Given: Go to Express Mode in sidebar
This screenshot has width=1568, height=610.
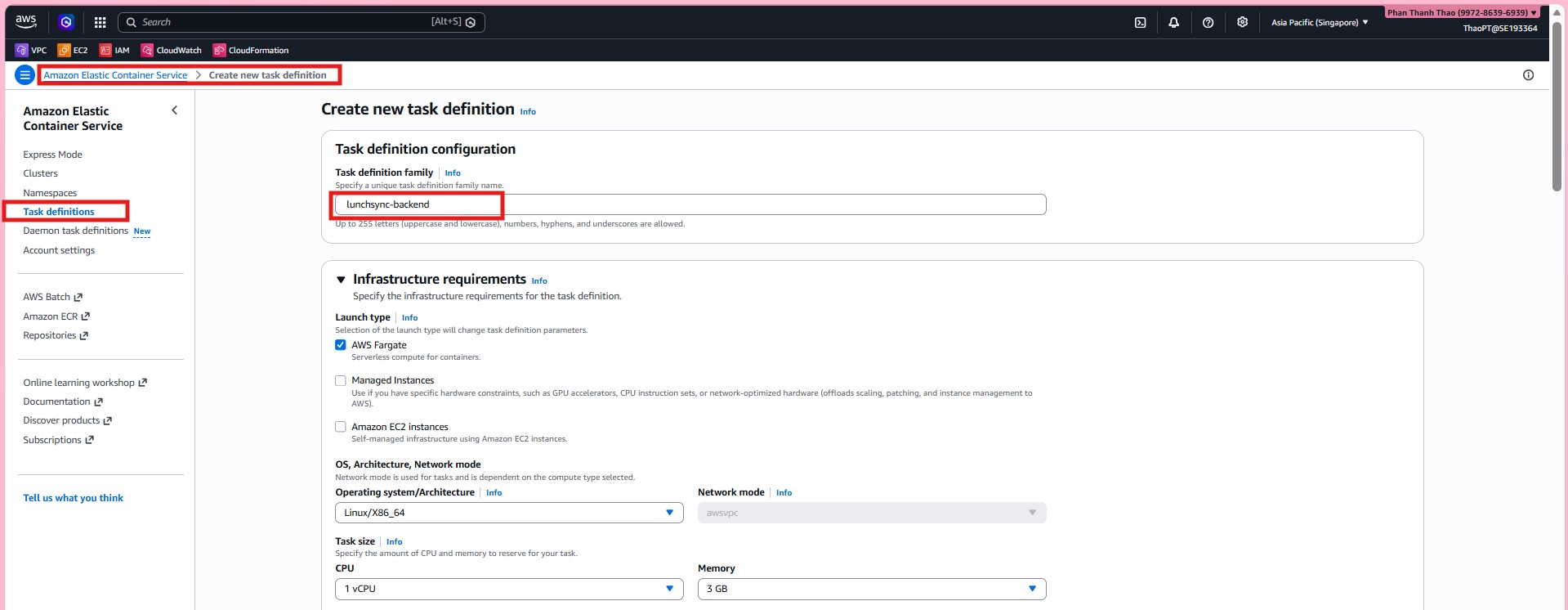Looking at the screenshot, I should pyautogui.click(x=52, y=155).
